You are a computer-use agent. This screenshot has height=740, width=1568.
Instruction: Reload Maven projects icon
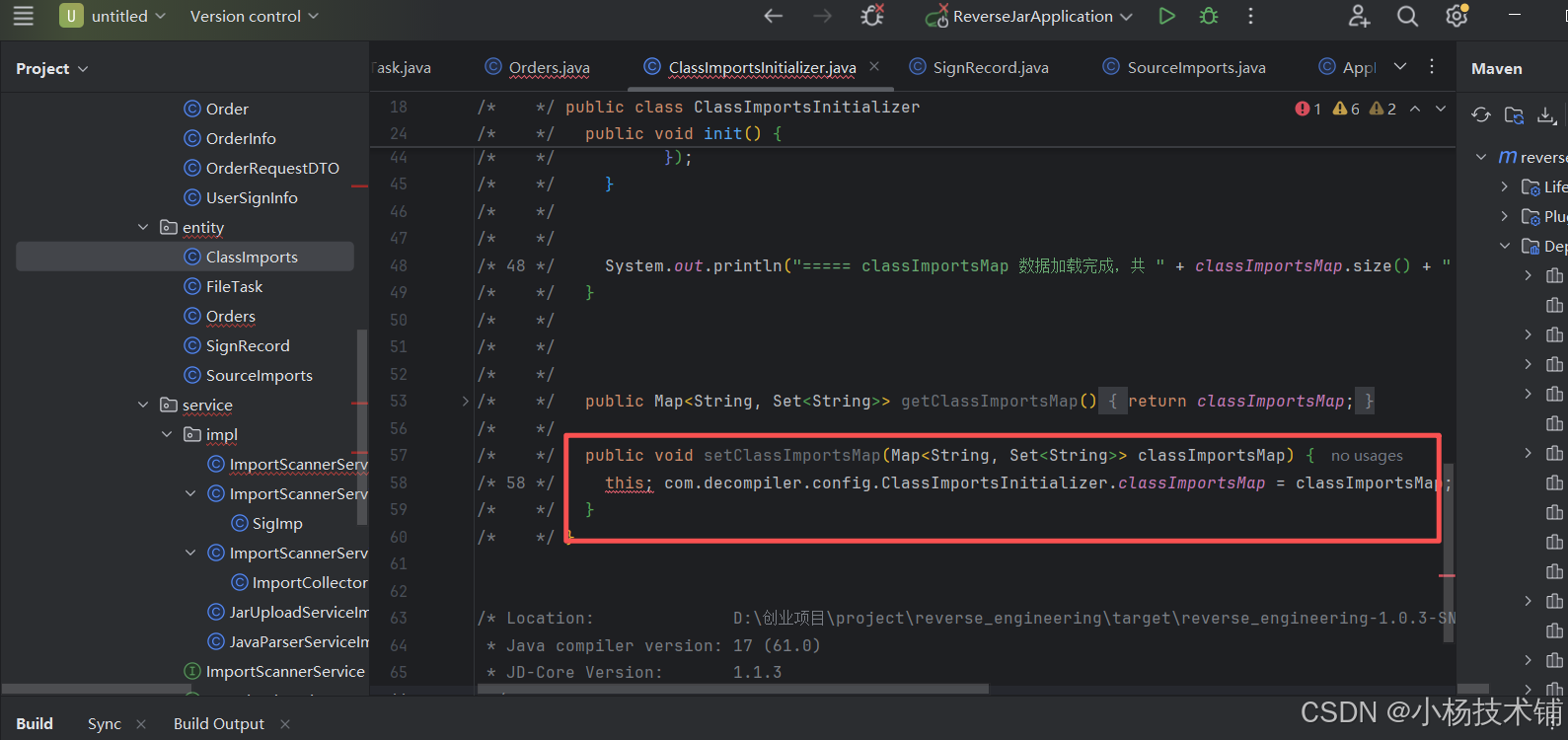[x=1481, y=115]
